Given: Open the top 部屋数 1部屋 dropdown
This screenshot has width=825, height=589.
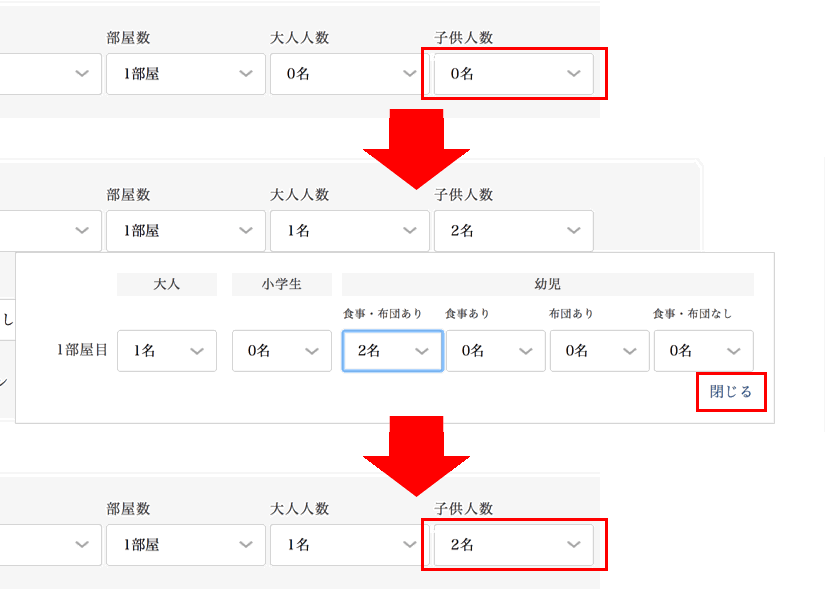Looking at the screenshot, I should pos(186,74).
